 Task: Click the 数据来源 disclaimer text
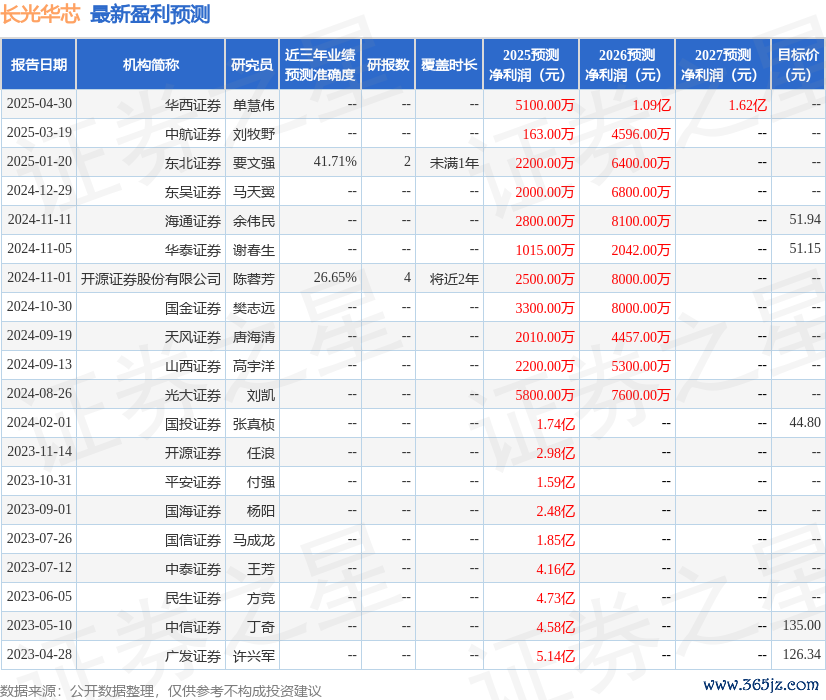161,691
